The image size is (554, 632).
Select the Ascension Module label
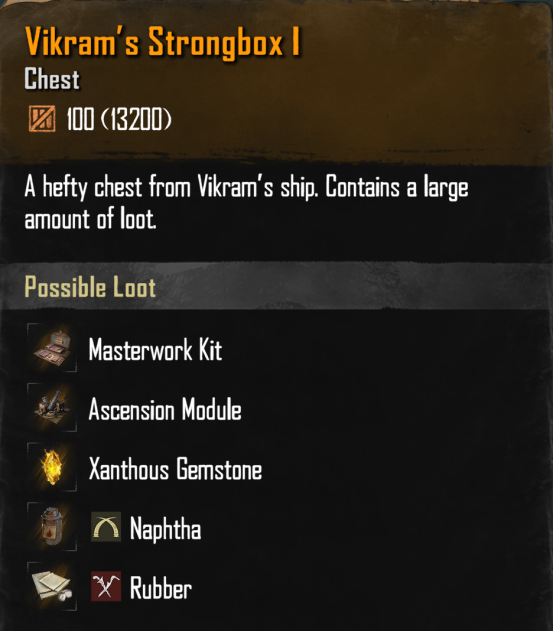pos(165,409)
